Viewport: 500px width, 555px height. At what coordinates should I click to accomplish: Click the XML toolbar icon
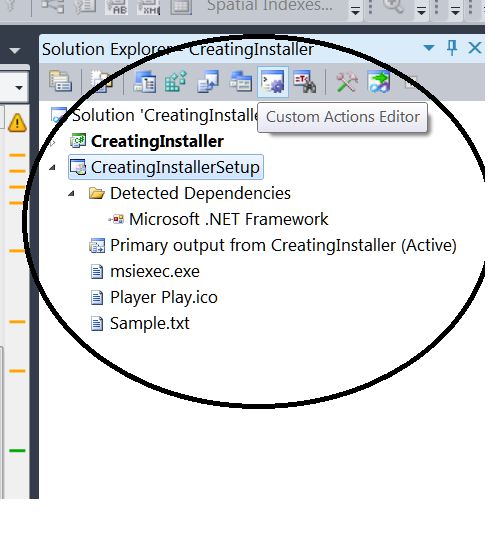click(149, 7)
